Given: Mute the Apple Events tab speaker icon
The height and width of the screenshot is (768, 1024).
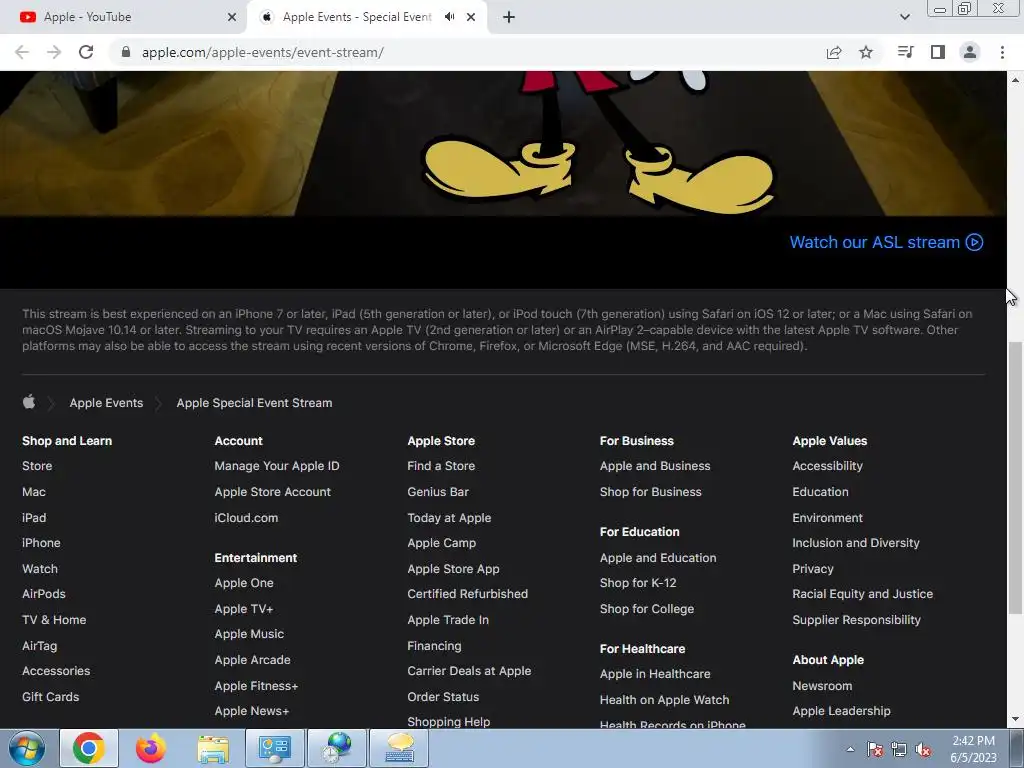Looking at the screenshot, I should pyautogui.click(x=449, y=17).
